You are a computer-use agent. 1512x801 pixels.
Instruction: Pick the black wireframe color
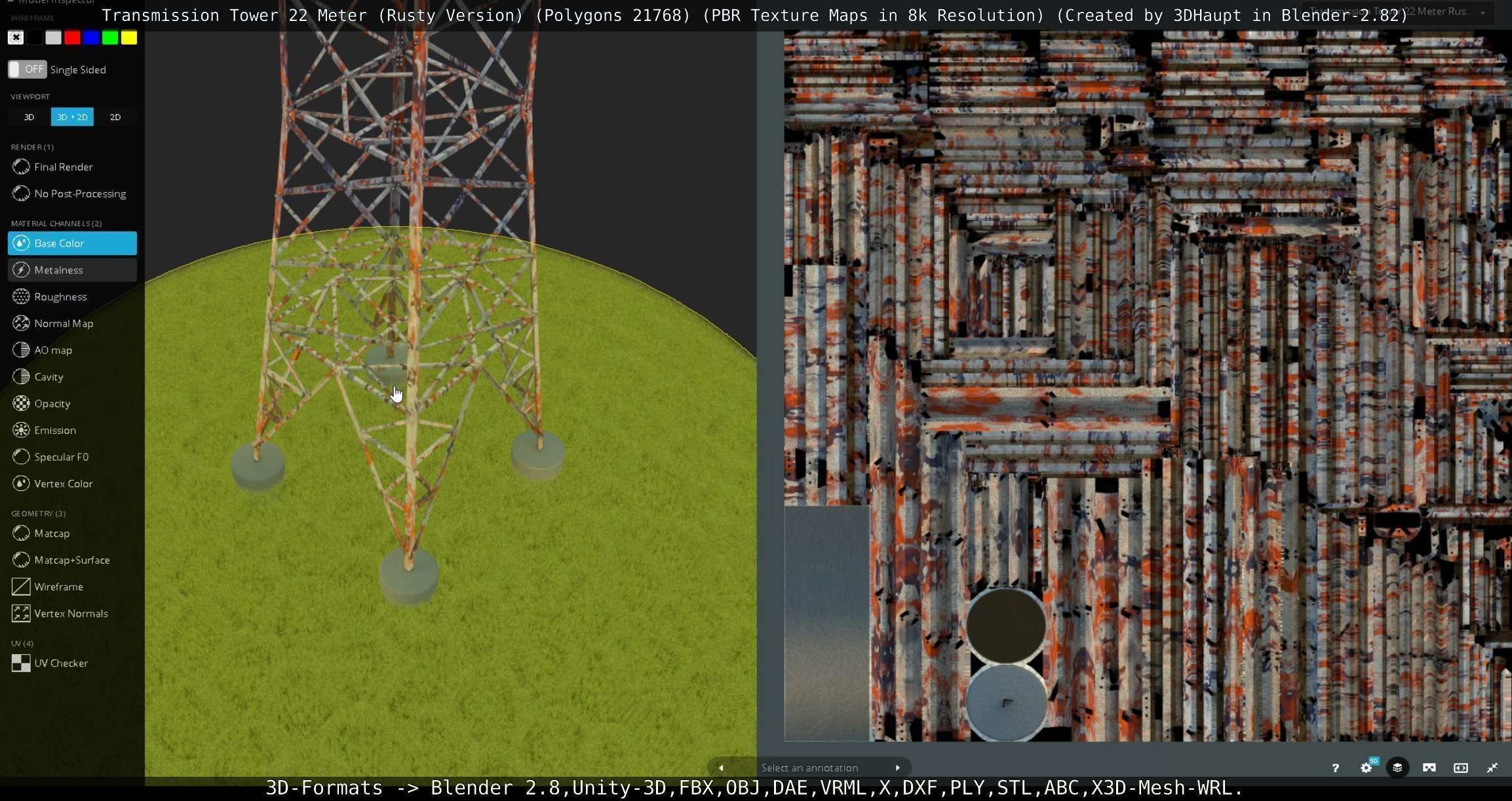pos(35,38)
